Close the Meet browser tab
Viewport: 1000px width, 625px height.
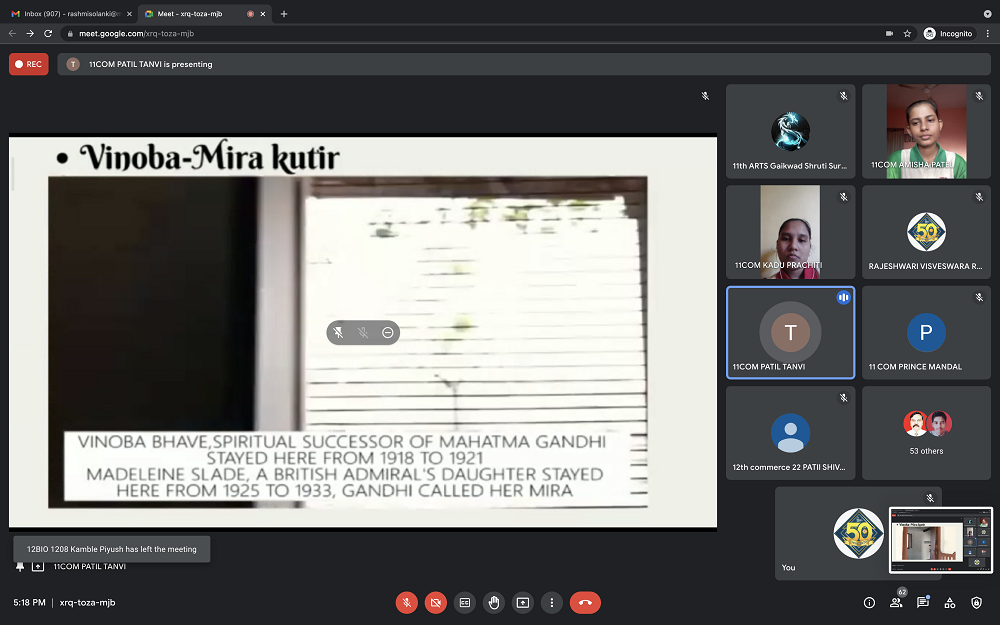[263, 13]
